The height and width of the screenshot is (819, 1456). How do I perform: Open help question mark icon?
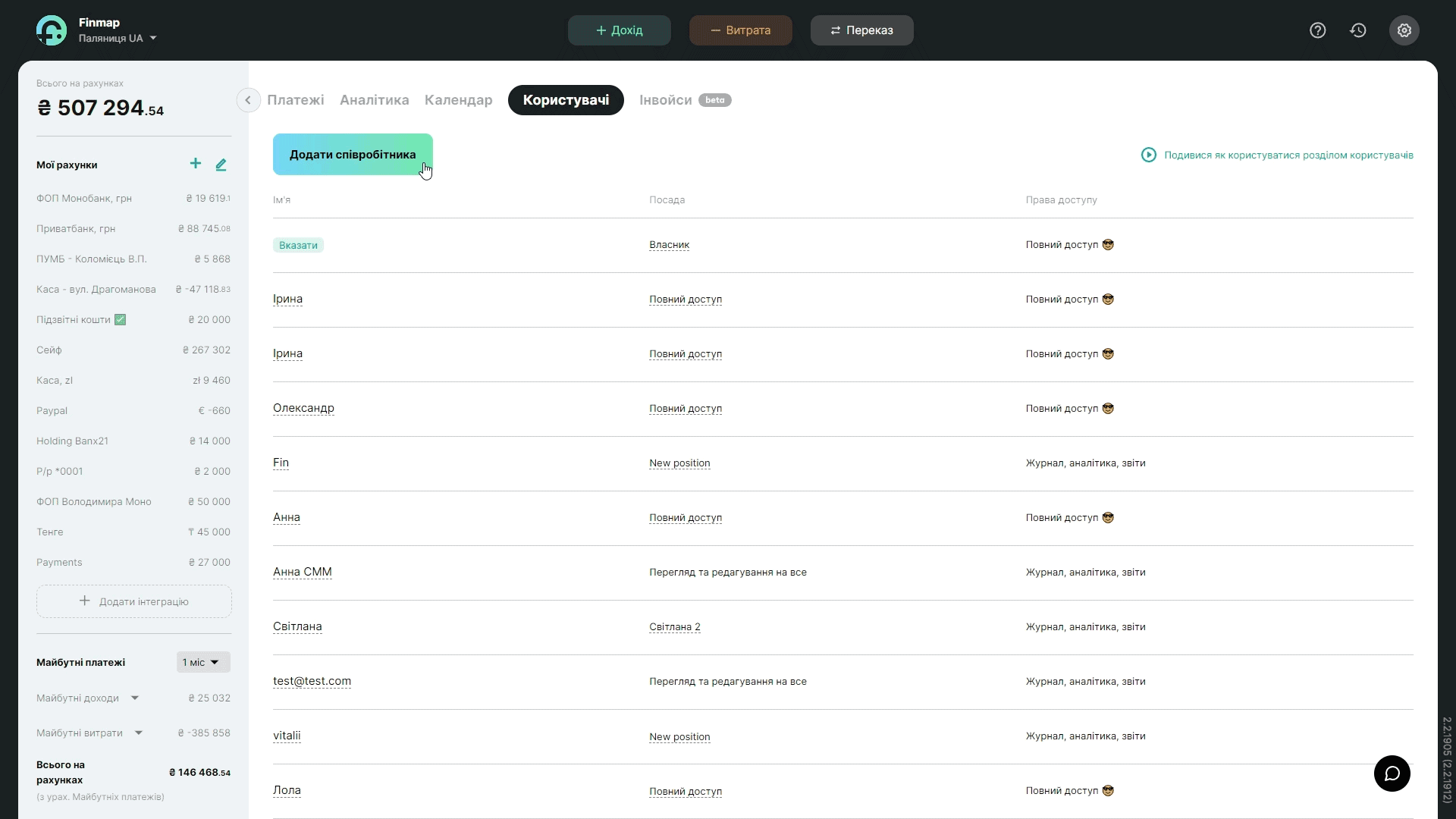(x=1318, y=30)
